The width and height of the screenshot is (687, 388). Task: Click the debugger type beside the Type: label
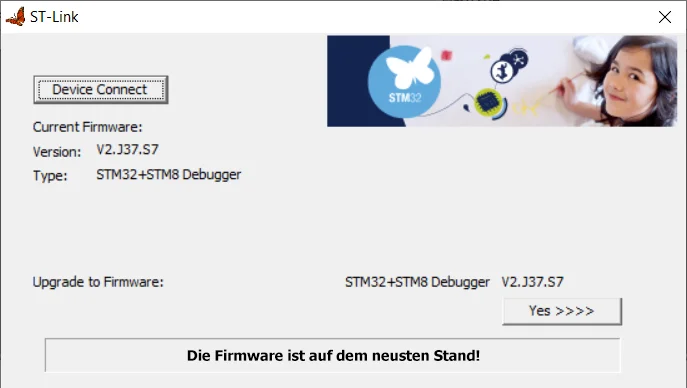pos(169,174)
